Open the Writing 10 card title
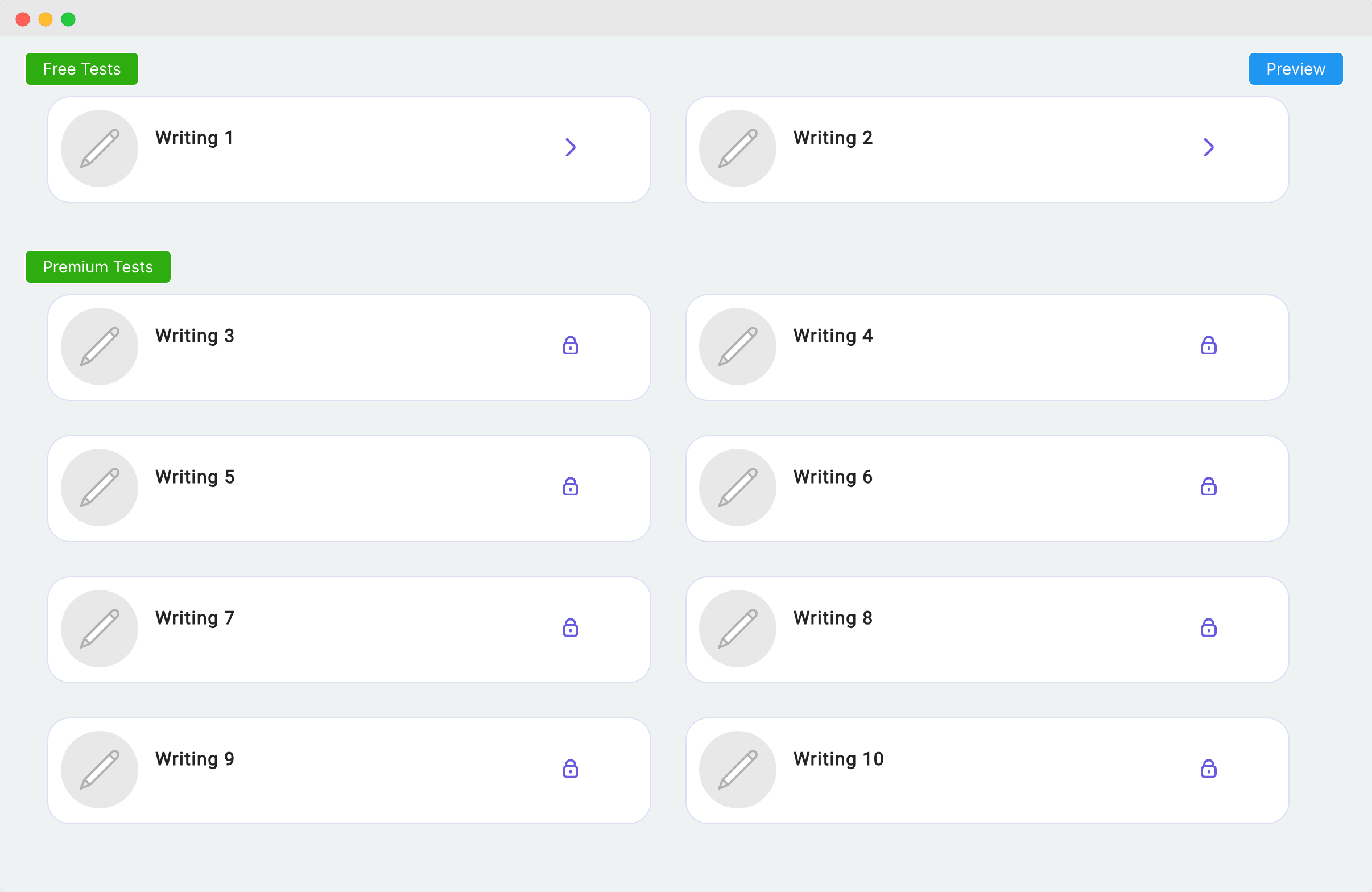Viewport: 1372px width, 892px height. pyautogui.click(x=839, y=759)
